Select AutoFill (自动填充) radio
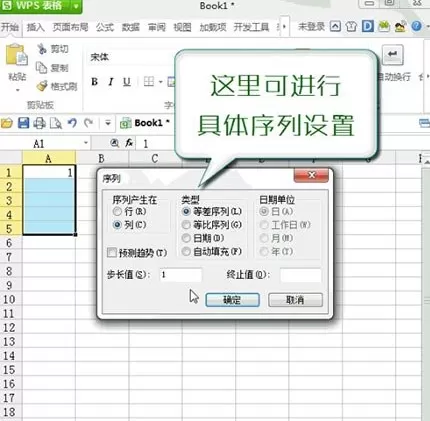The width and height of the screenshot is (430, 421). tap(186, 251)
